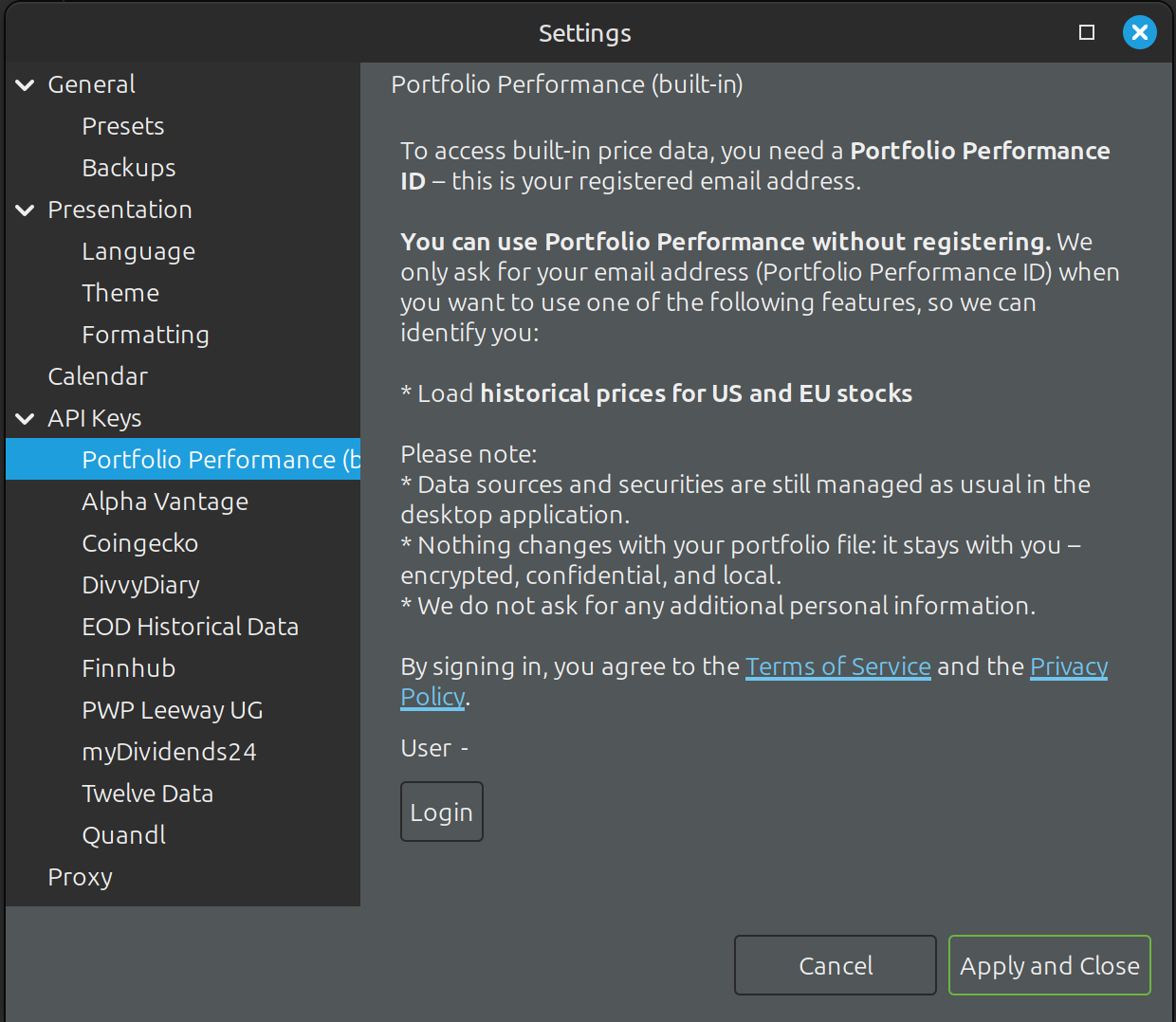Viewport: 1176px width, 1022px height.
Task: Open the Alpha Vantage API key page
Action: [x=165, y=502]
